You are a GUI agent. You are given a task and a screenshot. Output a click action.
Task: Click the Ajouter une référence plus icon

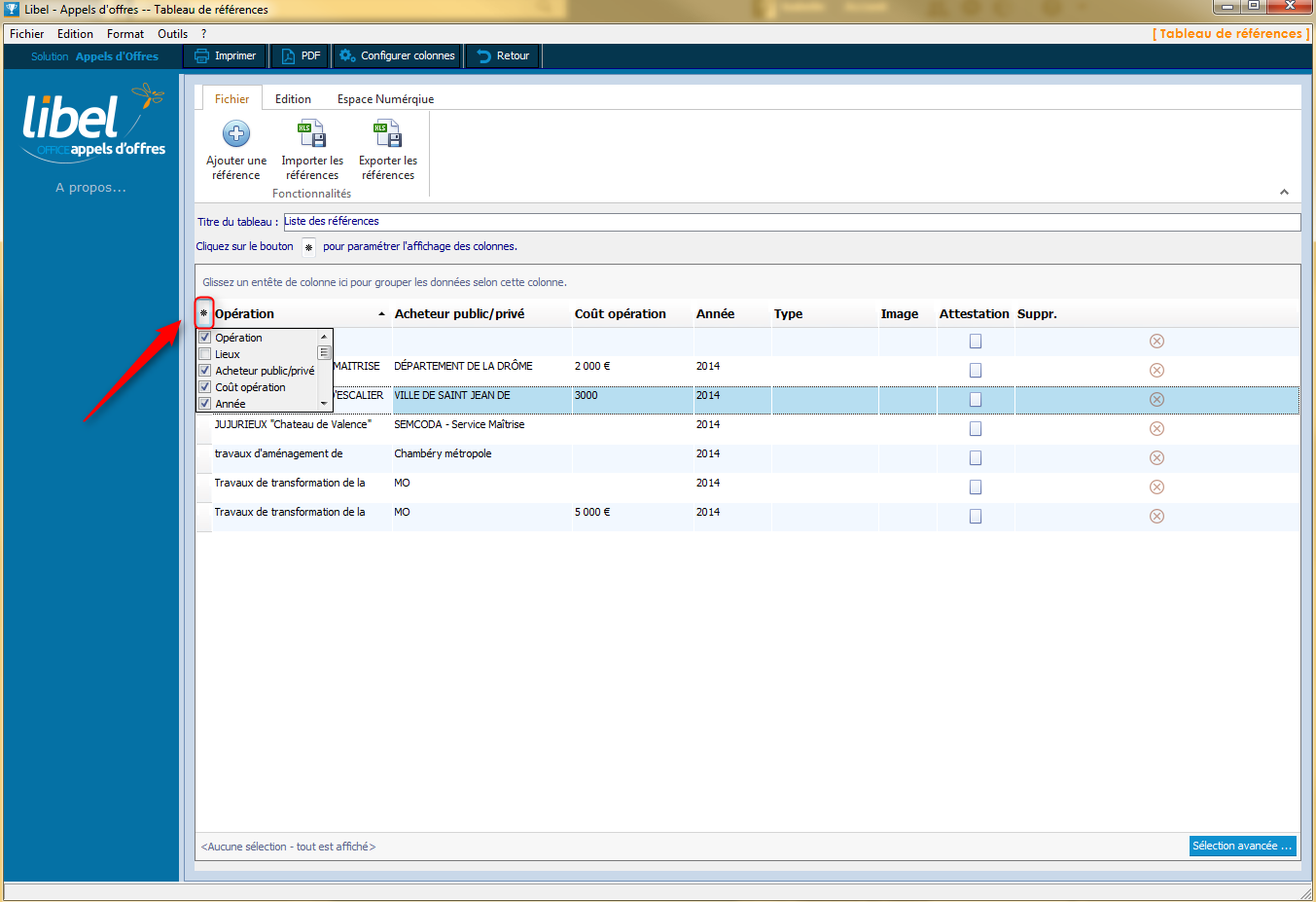236,133
